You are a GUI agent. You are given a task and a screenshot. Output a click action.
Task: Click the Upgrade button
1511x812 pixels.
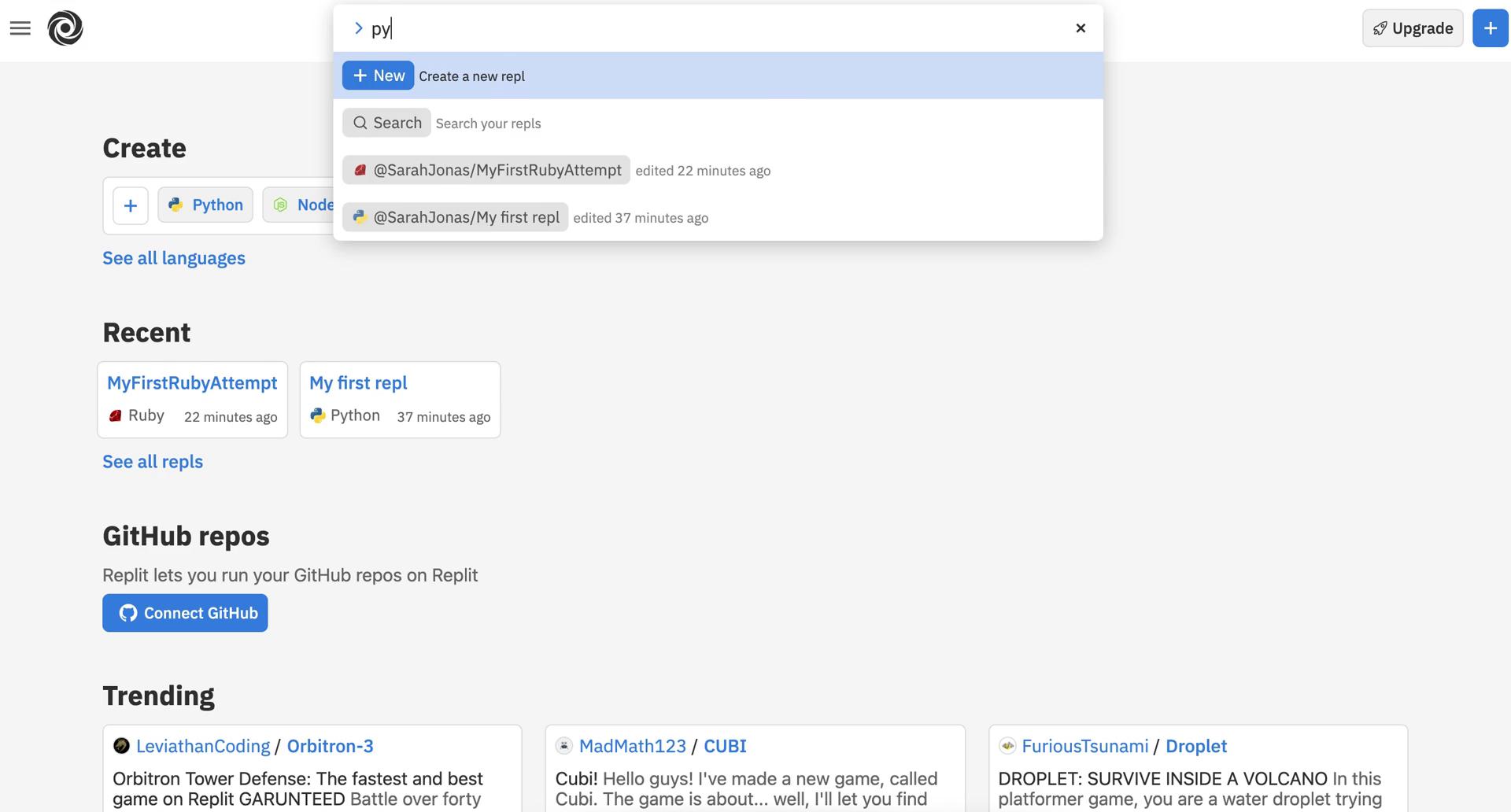(1412, 28)
